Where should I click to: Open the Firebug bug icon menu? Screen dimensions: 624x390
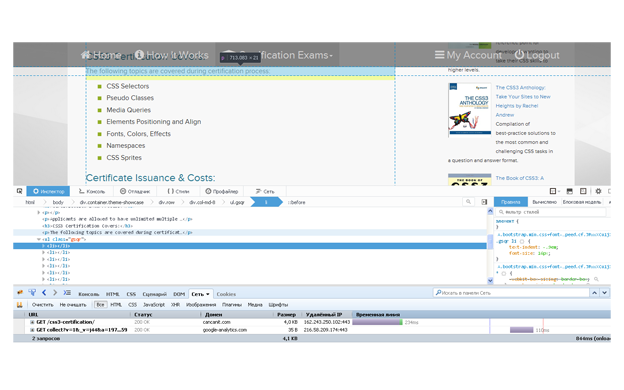point(20,293)
